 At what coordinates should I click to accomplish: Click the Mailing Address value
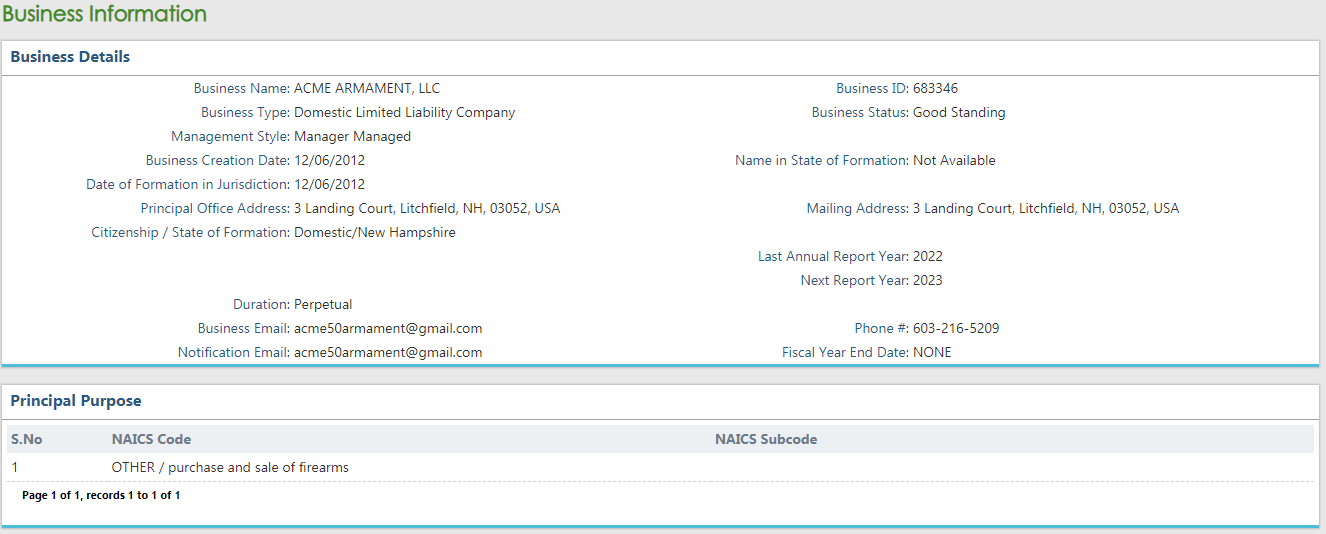point(1045,208)
